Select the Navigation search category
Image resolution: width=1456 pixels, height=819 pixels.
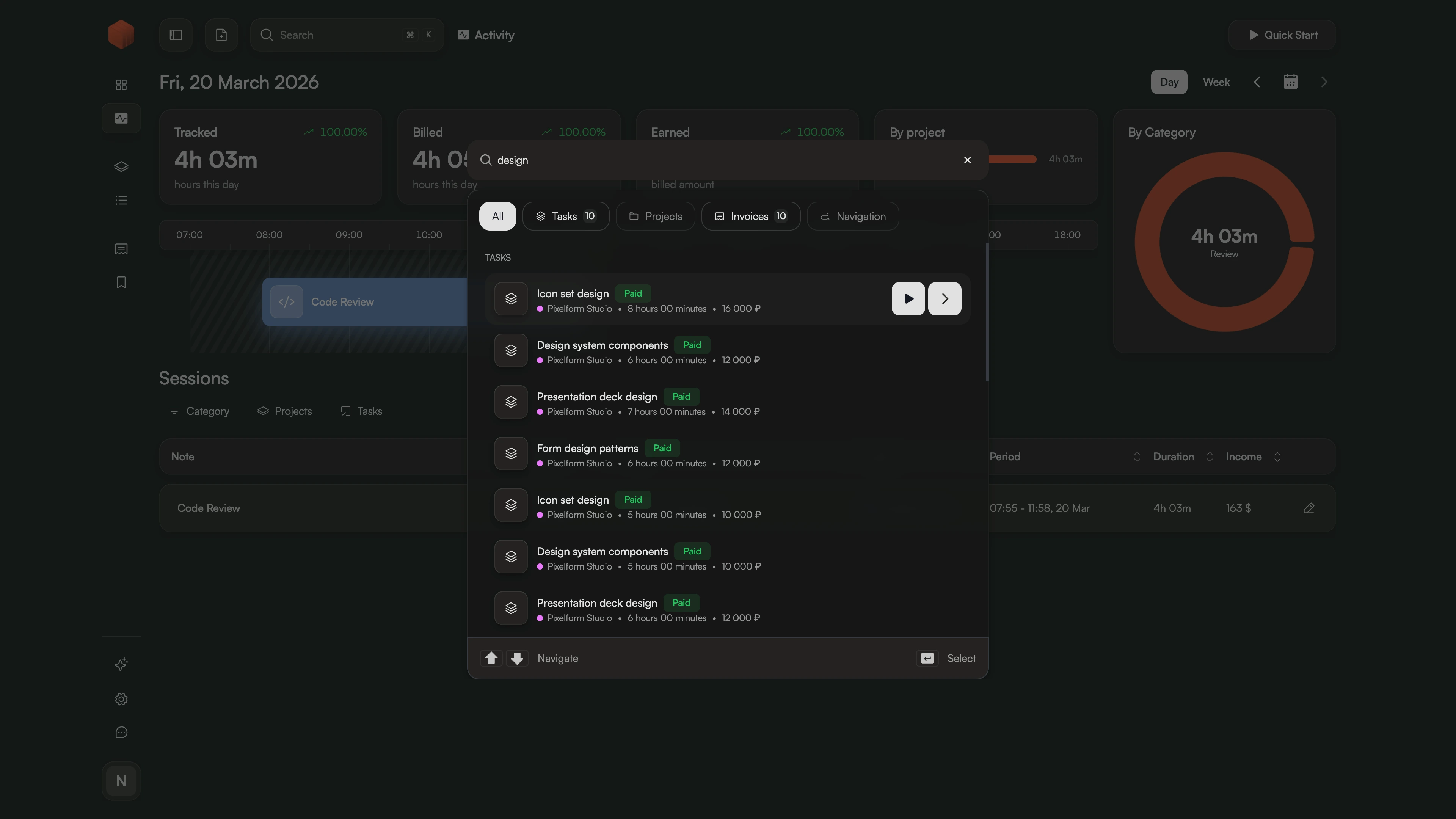pos(853,216)
